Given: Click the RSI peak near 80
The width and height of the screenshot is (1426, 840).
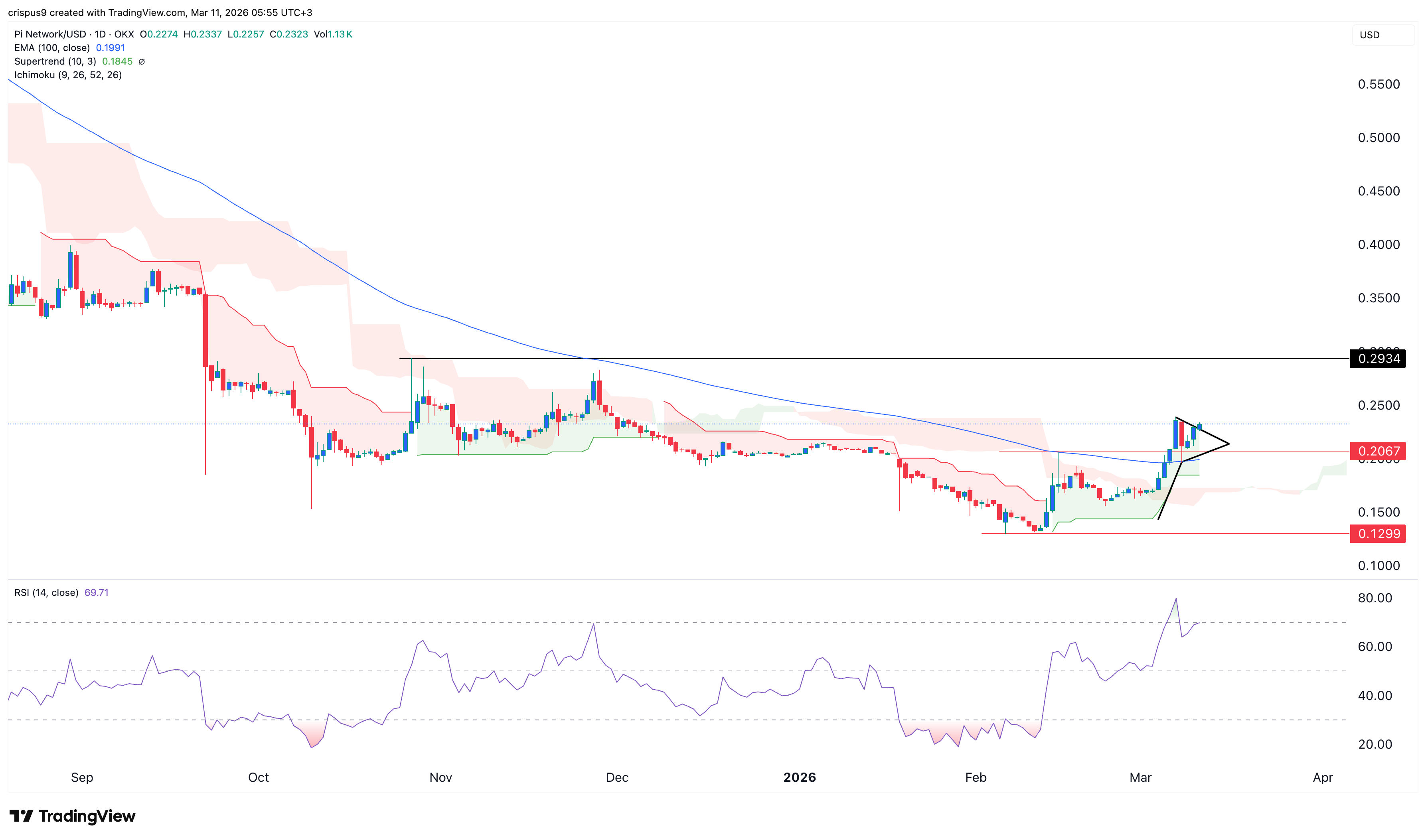Looking at the screenshot, I should (1175, 599).
